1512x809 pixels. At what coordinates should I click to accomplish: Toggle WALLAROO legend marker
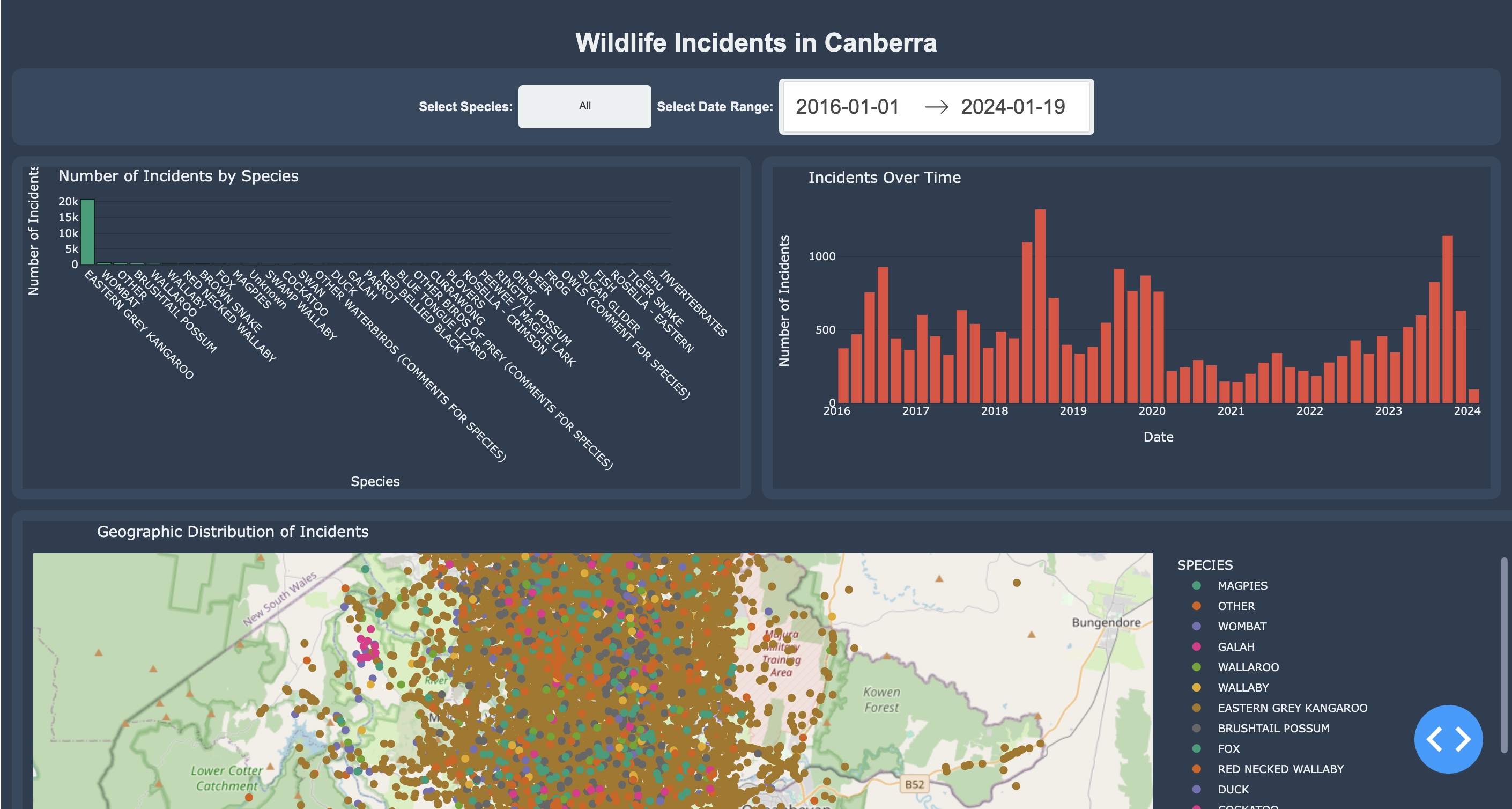[1197, 667]
